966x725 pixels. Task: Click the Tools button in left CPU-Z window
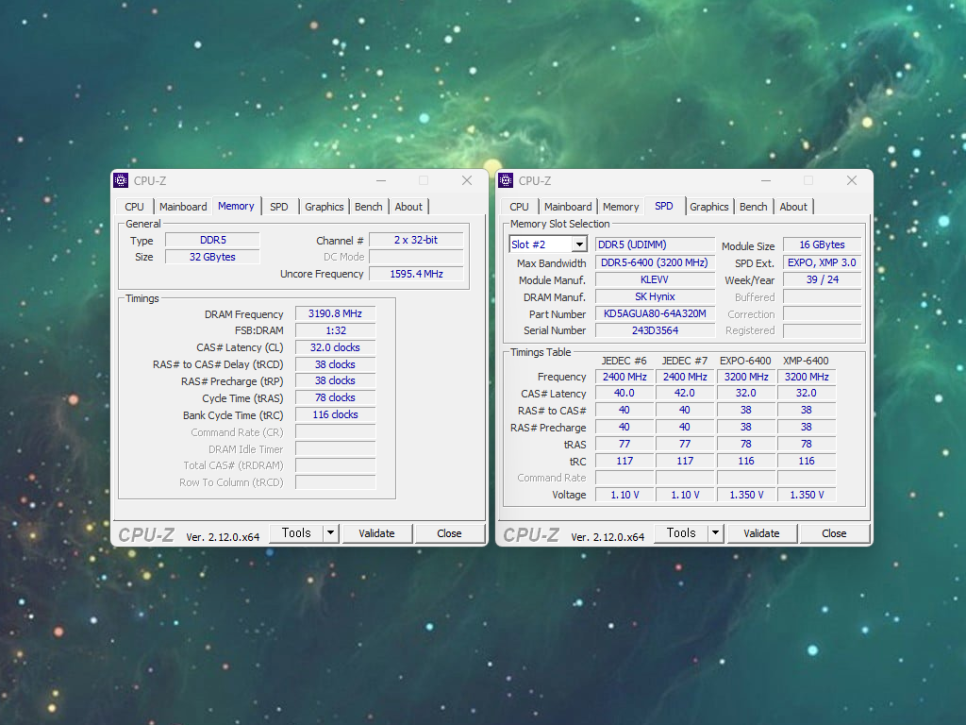click(296, 533)
